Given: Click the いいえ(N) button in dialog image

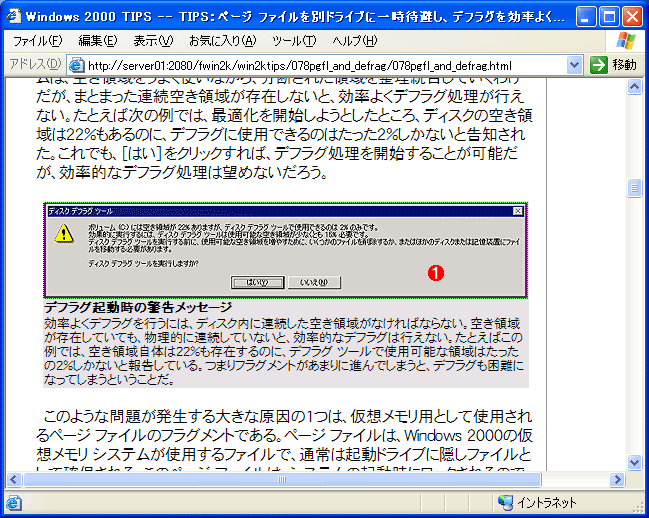Looking at the screenshot, I should [x=314, y=283].
